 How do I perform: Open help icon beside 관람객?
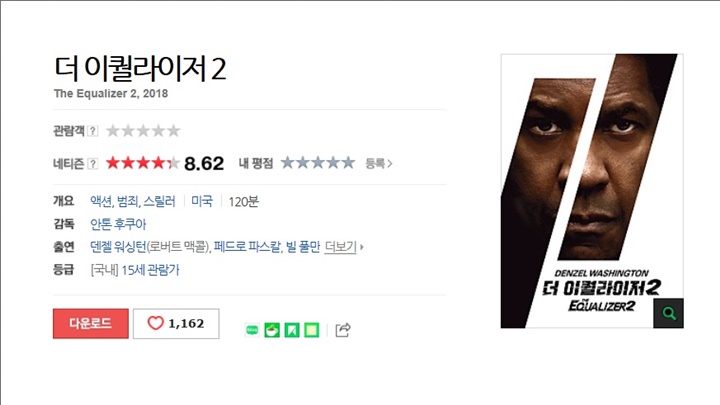[93, 131]
